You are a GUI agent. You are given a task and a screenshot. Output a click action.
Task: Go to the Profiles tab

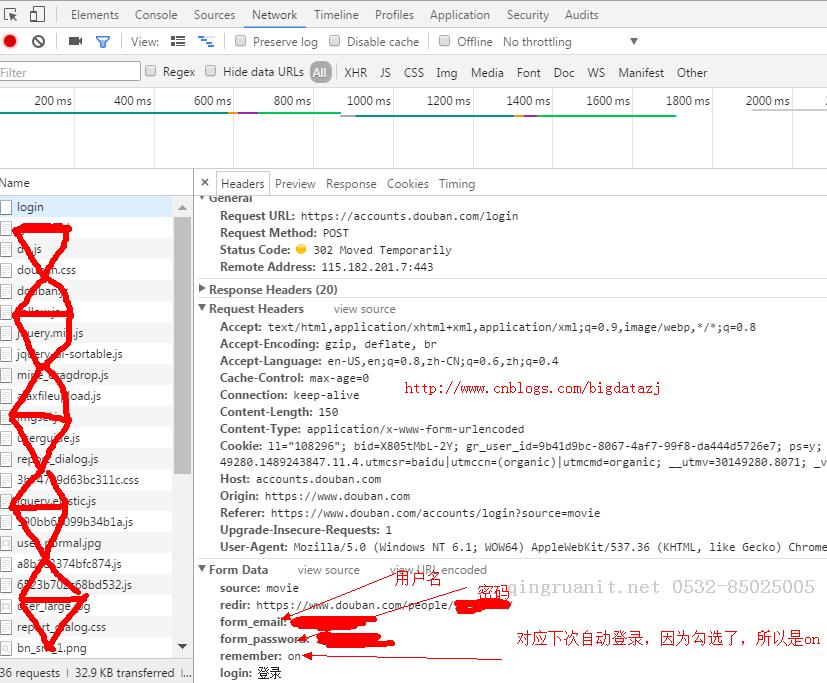394,15
